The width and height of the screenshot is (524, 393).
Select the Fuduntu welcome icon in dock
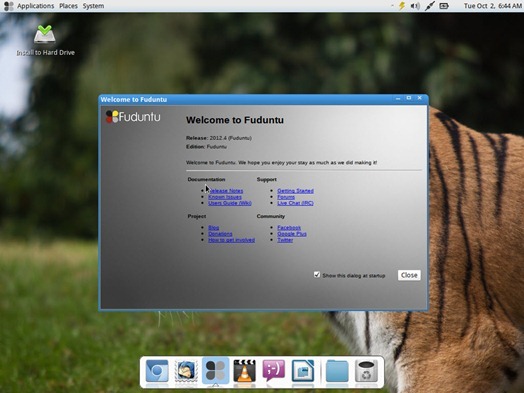[216, 371]
